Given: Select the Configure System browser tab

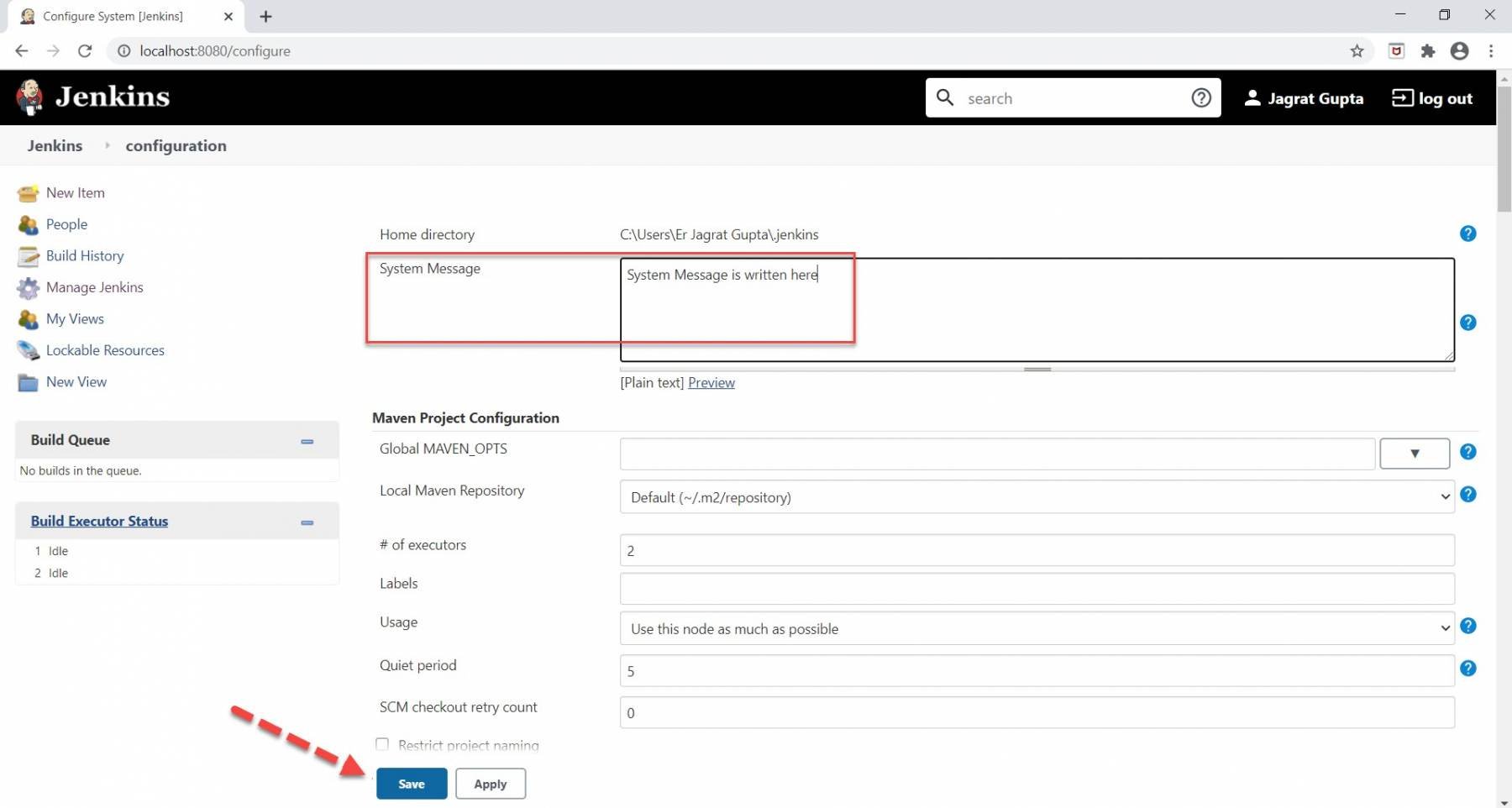Looking at the screenshot, I should pos(113,16).
